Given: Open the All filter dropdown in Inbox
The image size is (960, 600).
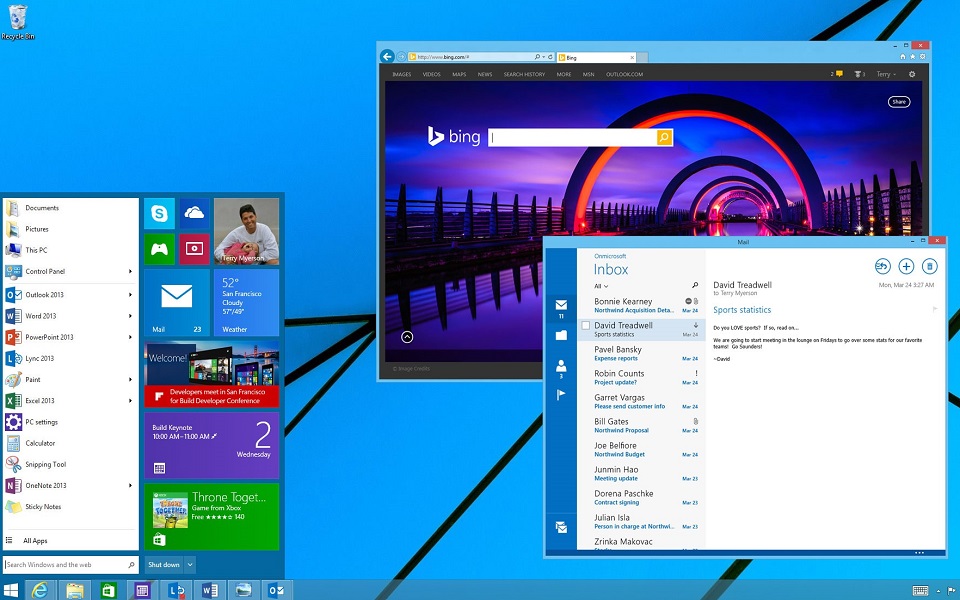Looking at the screenshot, I should pyautogui.click(x=600, y=286).
